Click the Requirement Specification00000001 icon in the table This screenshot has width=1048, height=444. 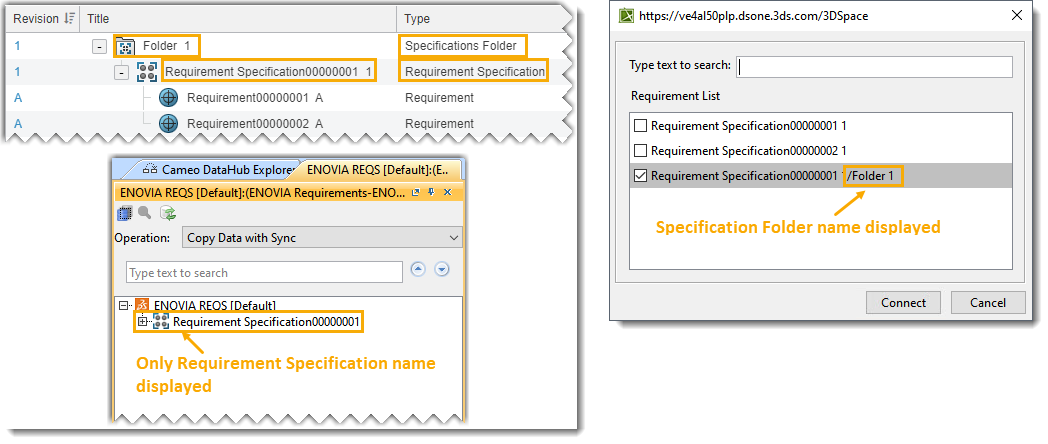147,72
